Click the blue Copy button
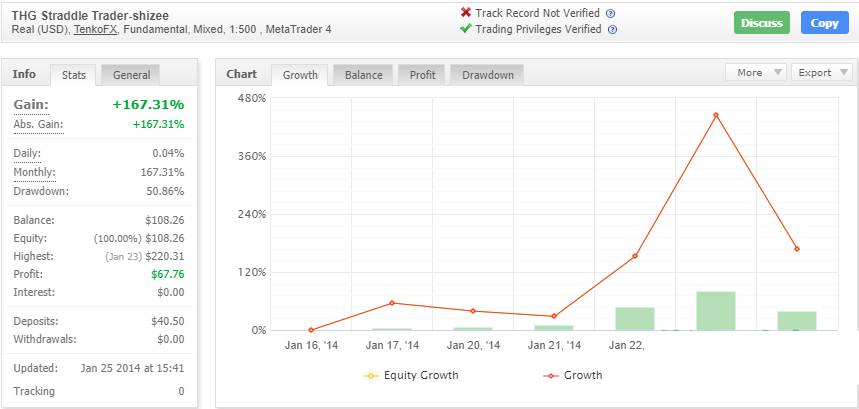Viewport: 859px width, 409px height. click(x=824, y=23)
